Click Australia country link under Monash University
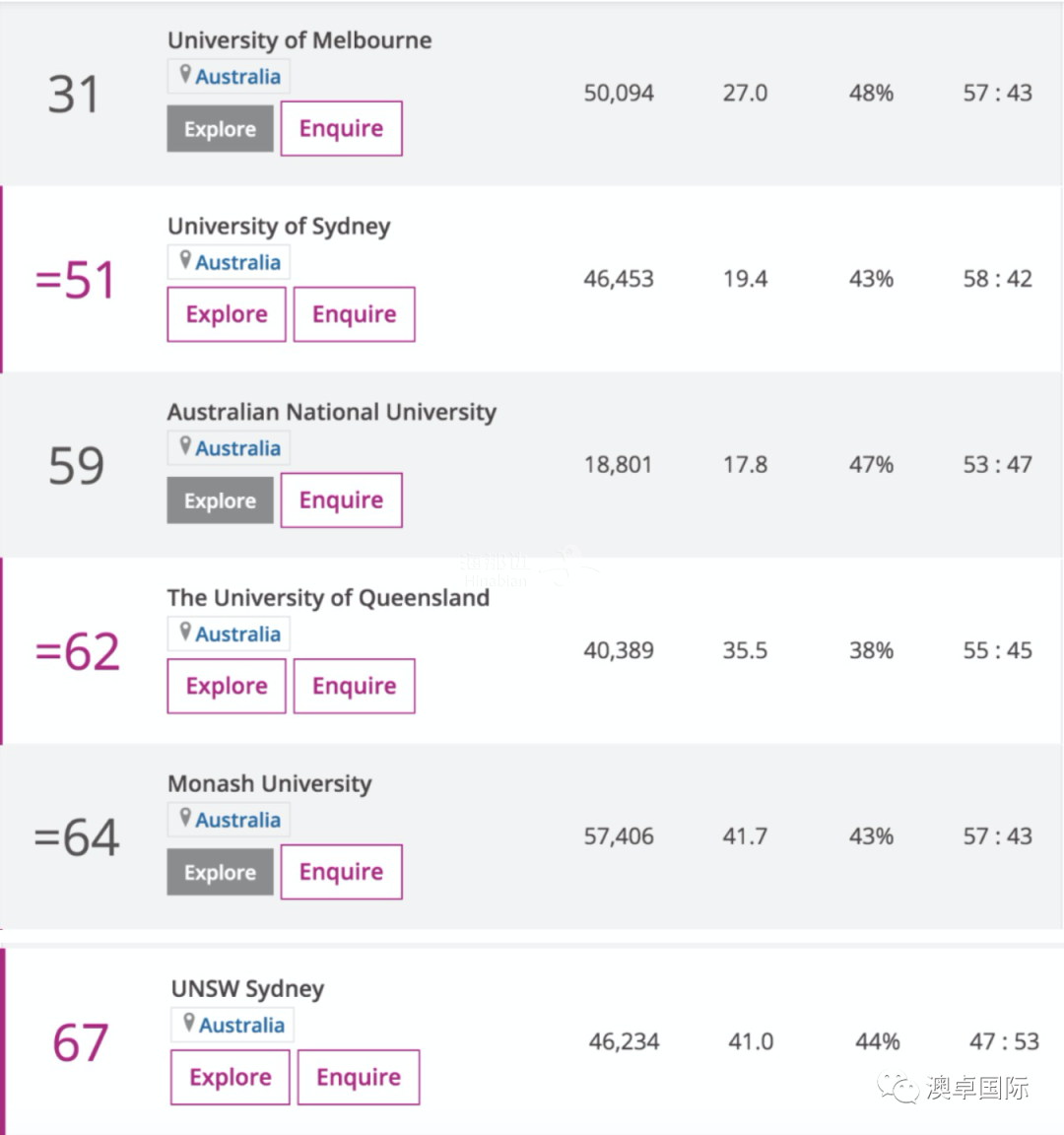 pyautogui.click(x=238, y=820)
